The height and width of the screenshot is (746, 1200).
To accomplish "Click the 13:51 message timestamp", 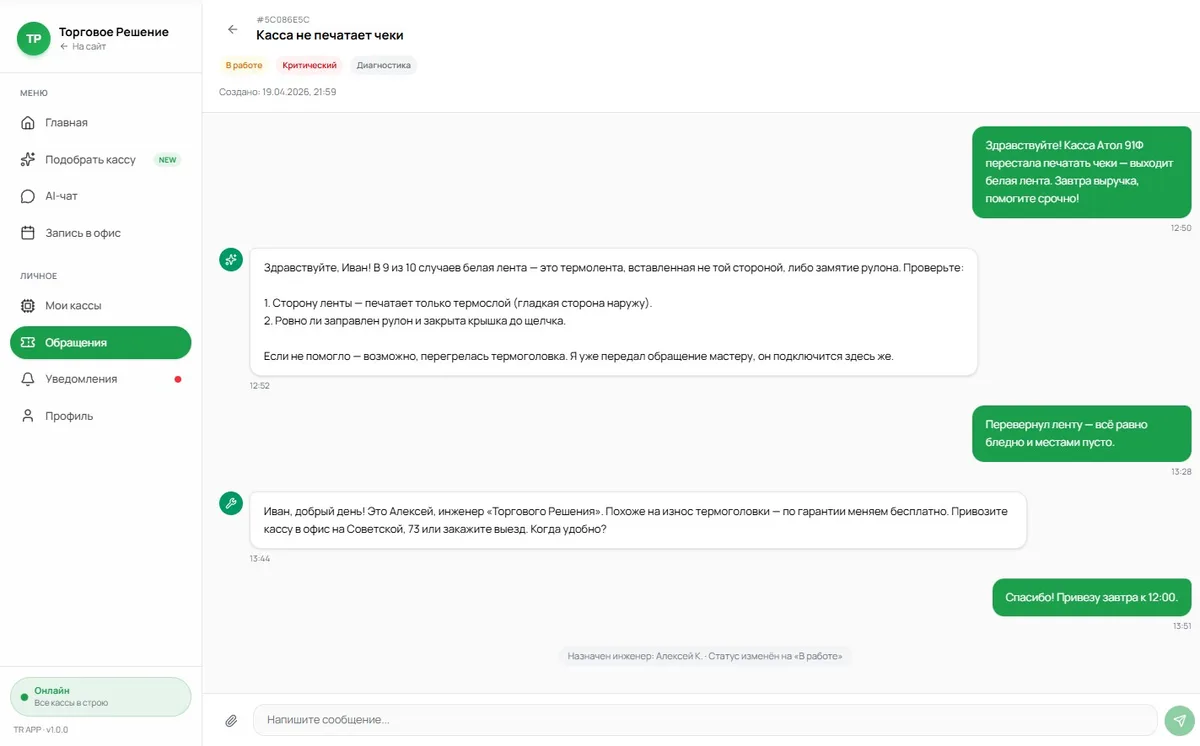I will 1181,626.
